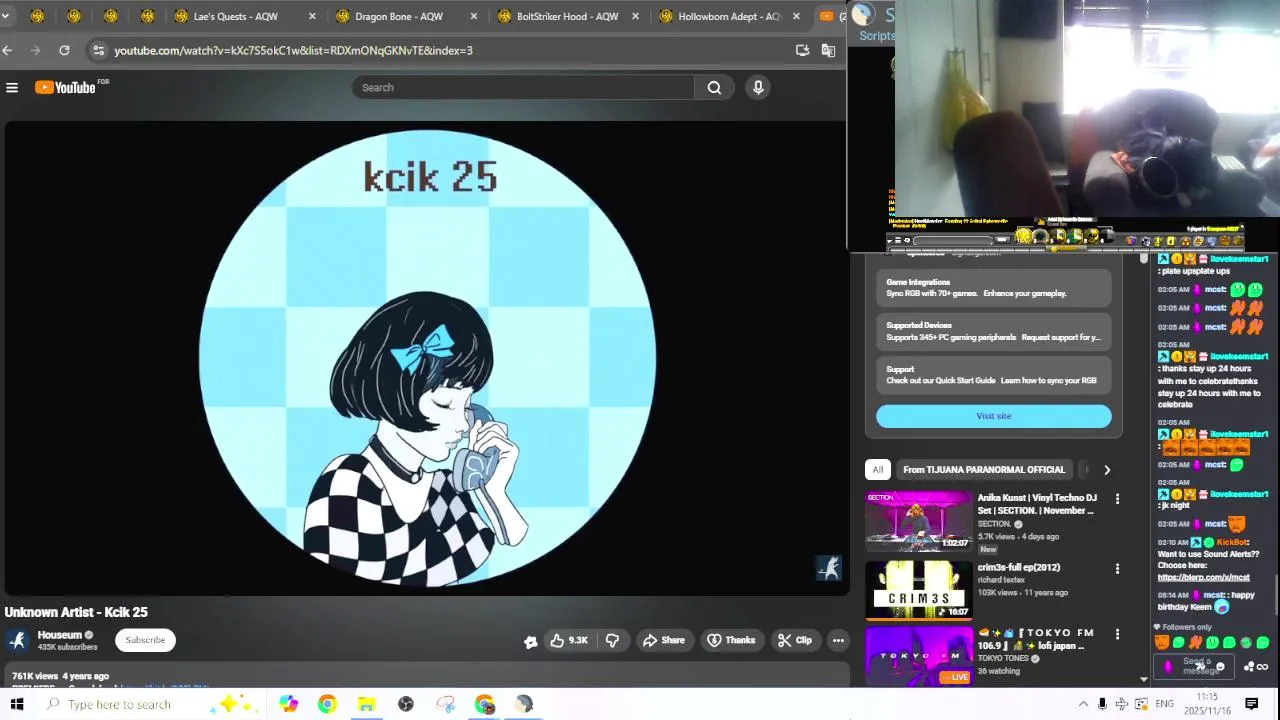The width and height of the screenshot is (1280, 720).
Task: Go back using the browser back arrow
Action: click(x=8, y=50)
